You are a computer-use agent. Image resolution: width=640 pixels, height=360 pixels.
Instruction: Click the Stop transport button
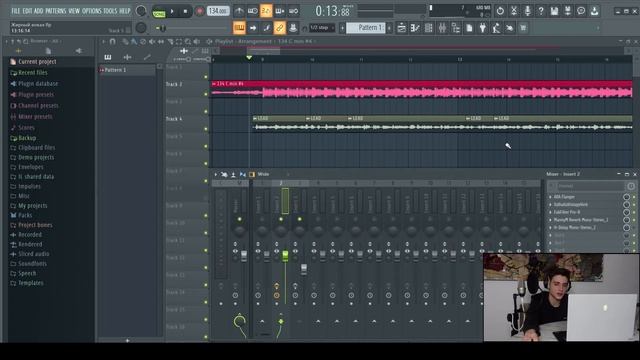click(185, 11)
